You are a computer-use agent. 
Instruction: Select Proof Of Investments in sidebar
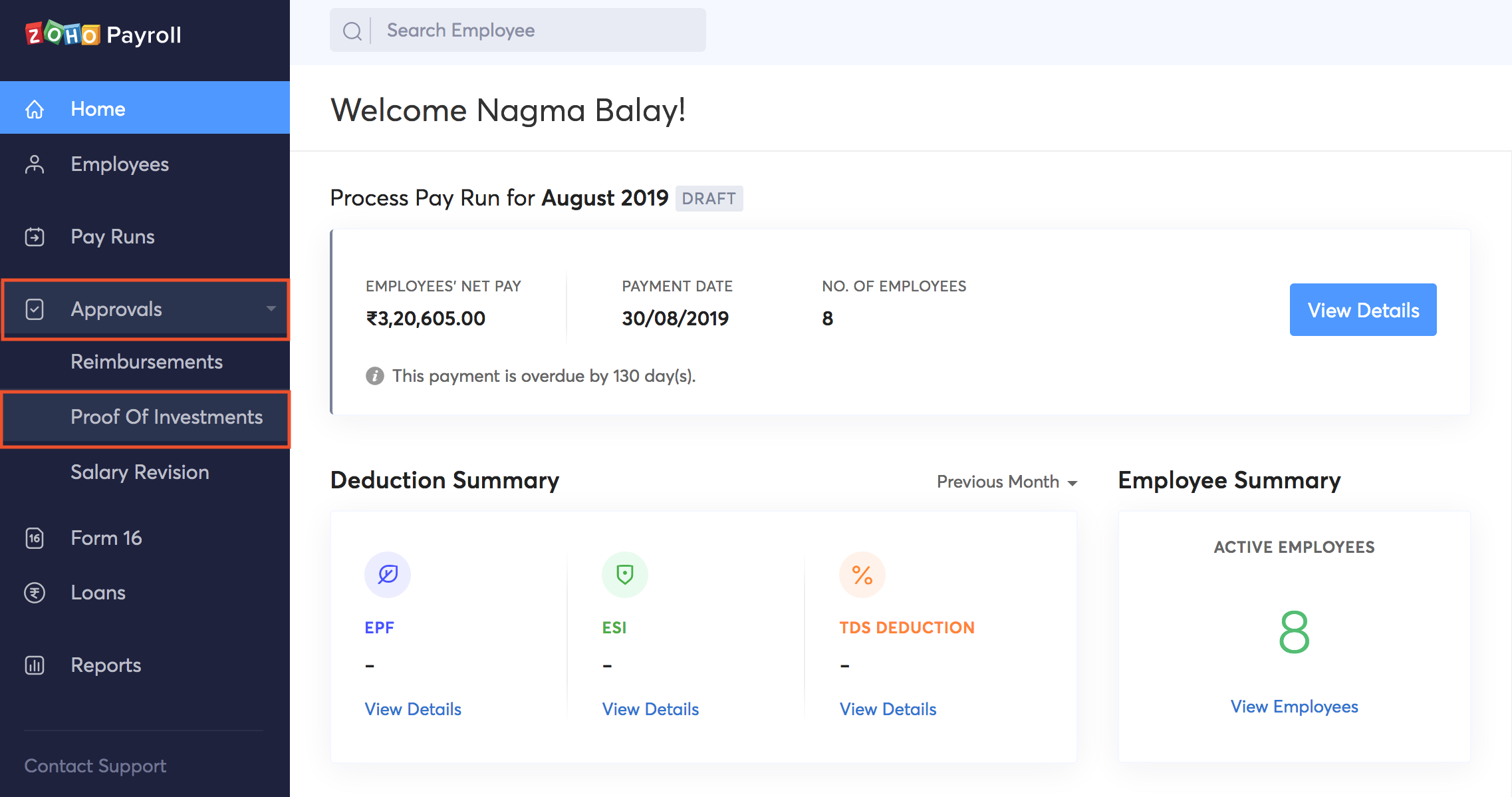pyautogui.click(x=166, y=417)
